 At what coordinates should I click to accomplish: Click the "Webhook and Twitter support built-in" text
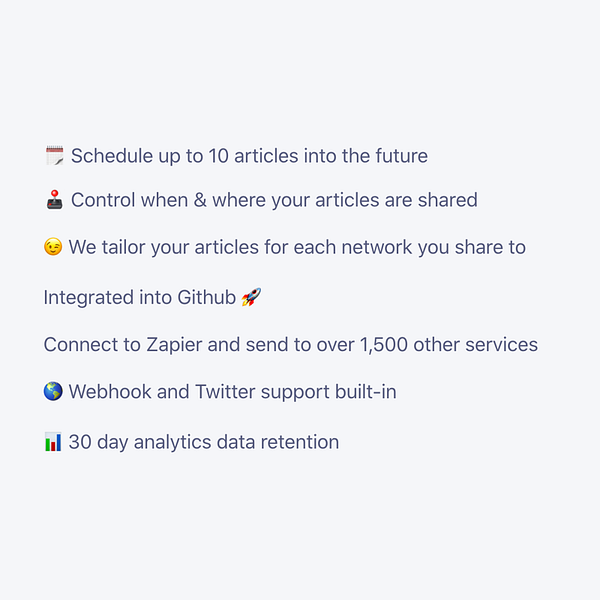232,392
